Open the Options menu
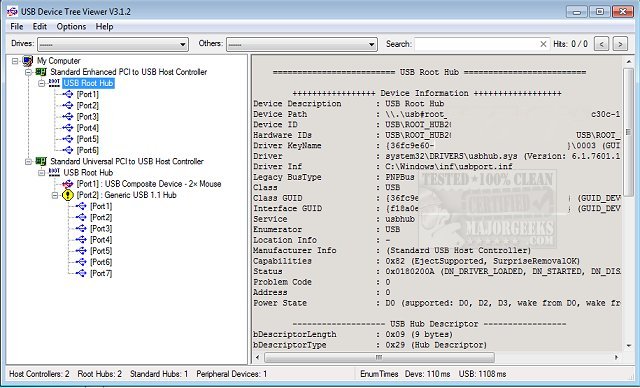 [71, 27]
